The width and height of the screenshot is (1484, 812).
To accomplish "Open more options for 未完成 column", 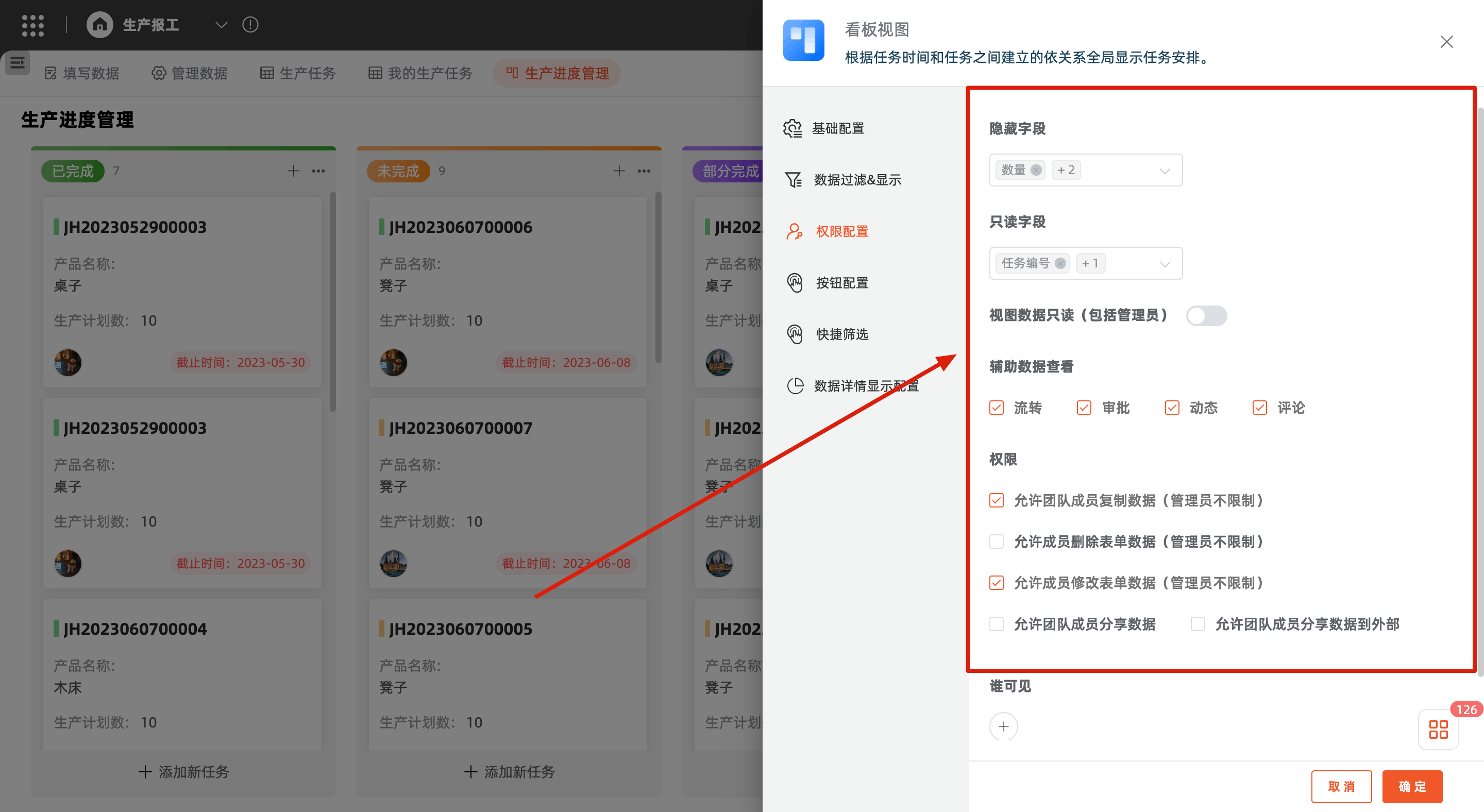I will 644,171.
